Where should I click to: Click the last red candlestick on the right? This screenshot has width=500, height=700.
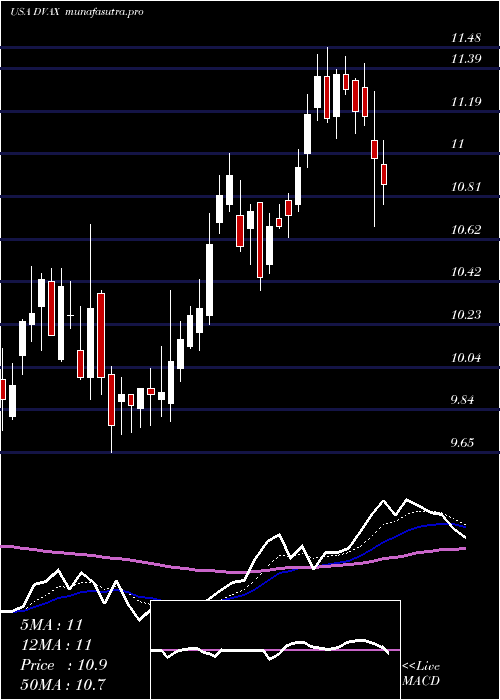(383, 175)
